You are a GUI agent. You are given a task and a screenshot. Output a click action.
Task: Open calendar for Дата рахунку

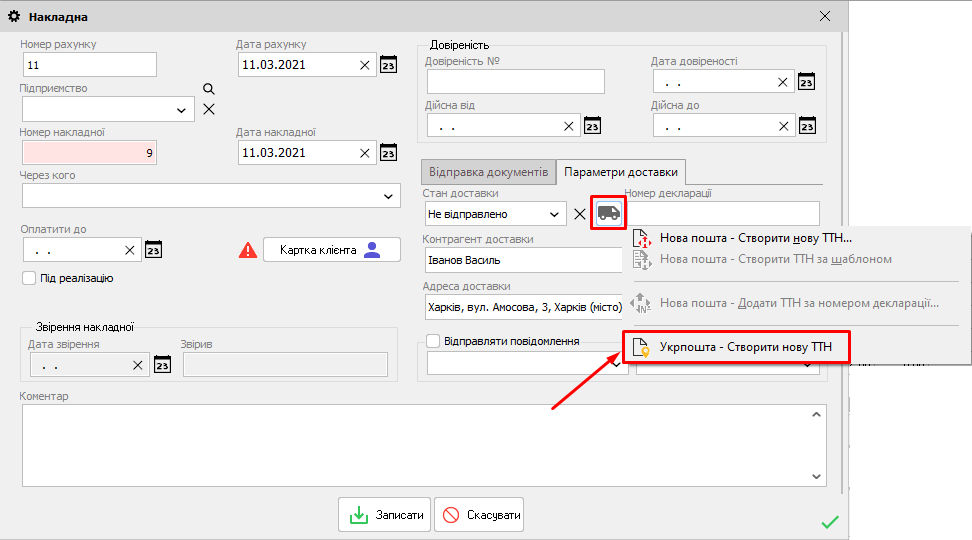[x=389, y=65]
